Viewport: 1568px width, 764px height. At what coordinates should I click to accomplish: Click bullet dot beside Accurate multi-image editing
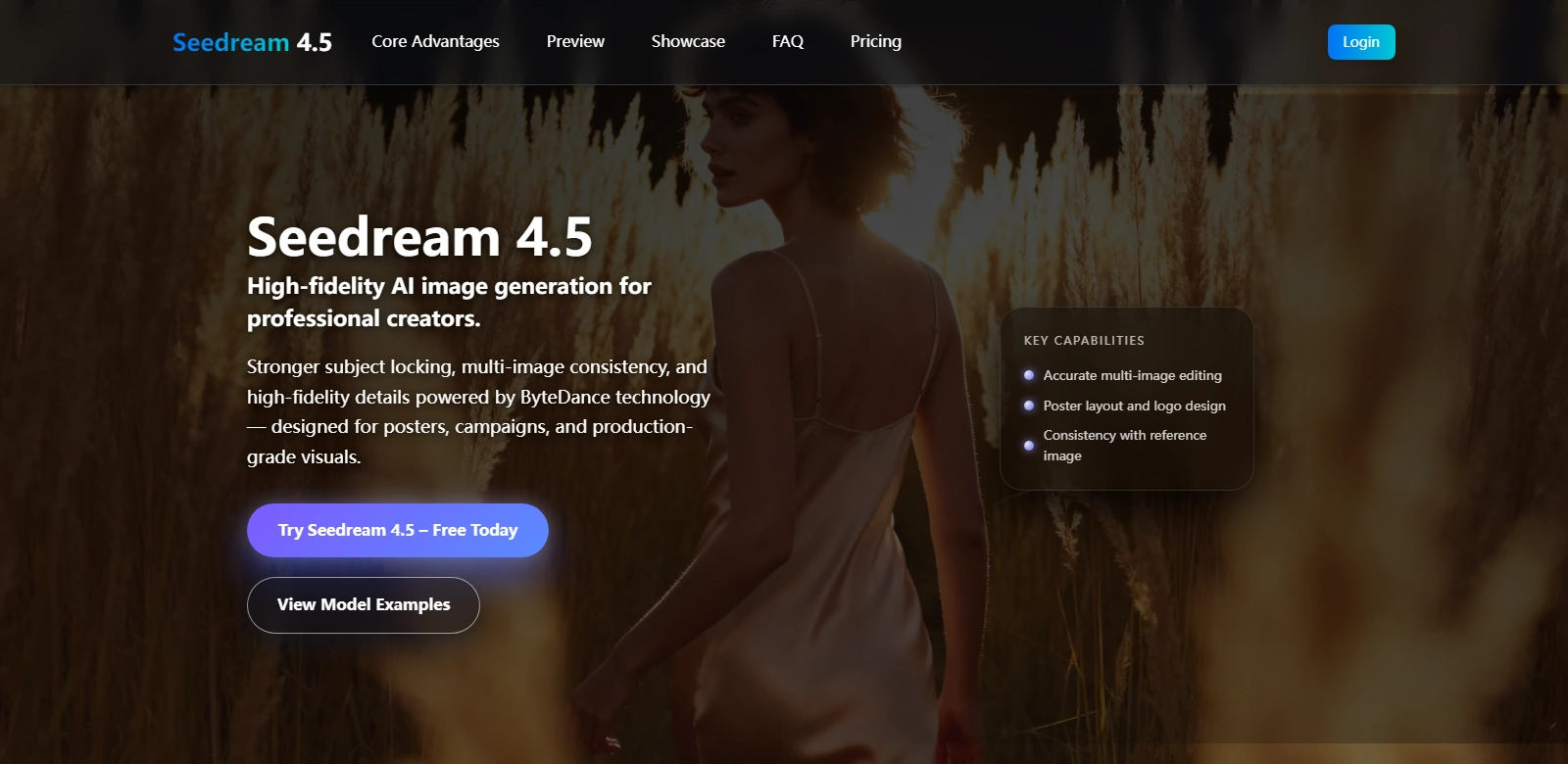[x=1029, y=375]
